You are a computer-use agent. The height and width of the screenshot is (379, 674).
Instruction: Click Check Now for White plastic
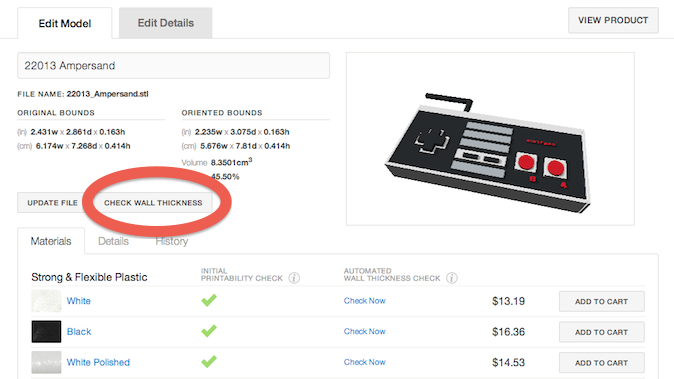[x=365, y=301]
